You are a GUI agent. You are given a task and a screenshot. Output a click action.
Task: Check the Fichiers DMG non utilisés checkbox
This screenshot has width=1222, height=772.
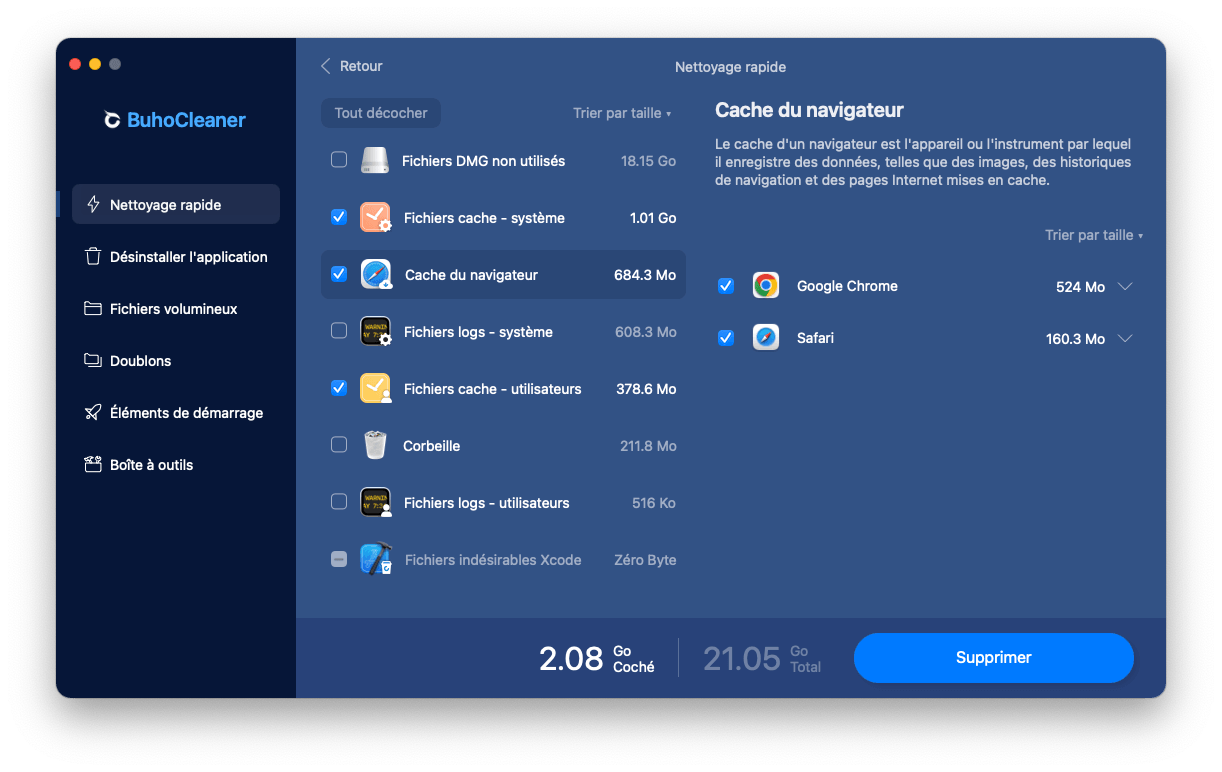339,160
